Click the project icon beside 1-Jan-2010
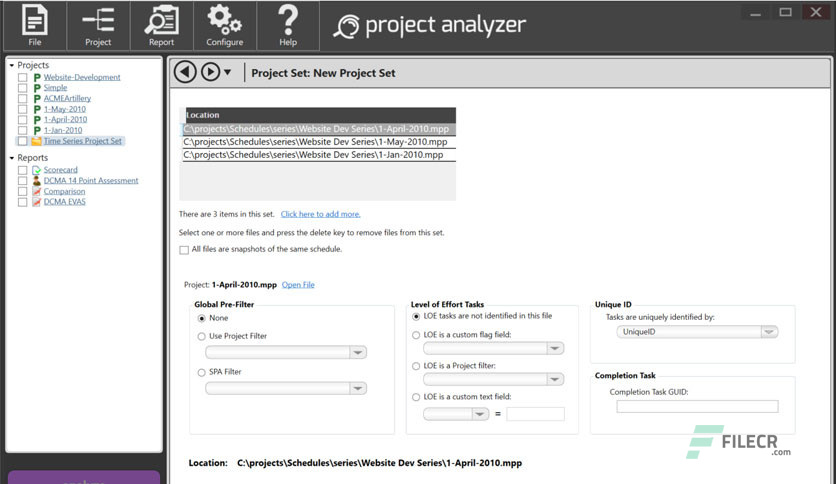The image size is (836, 484). tap(37, 131)
